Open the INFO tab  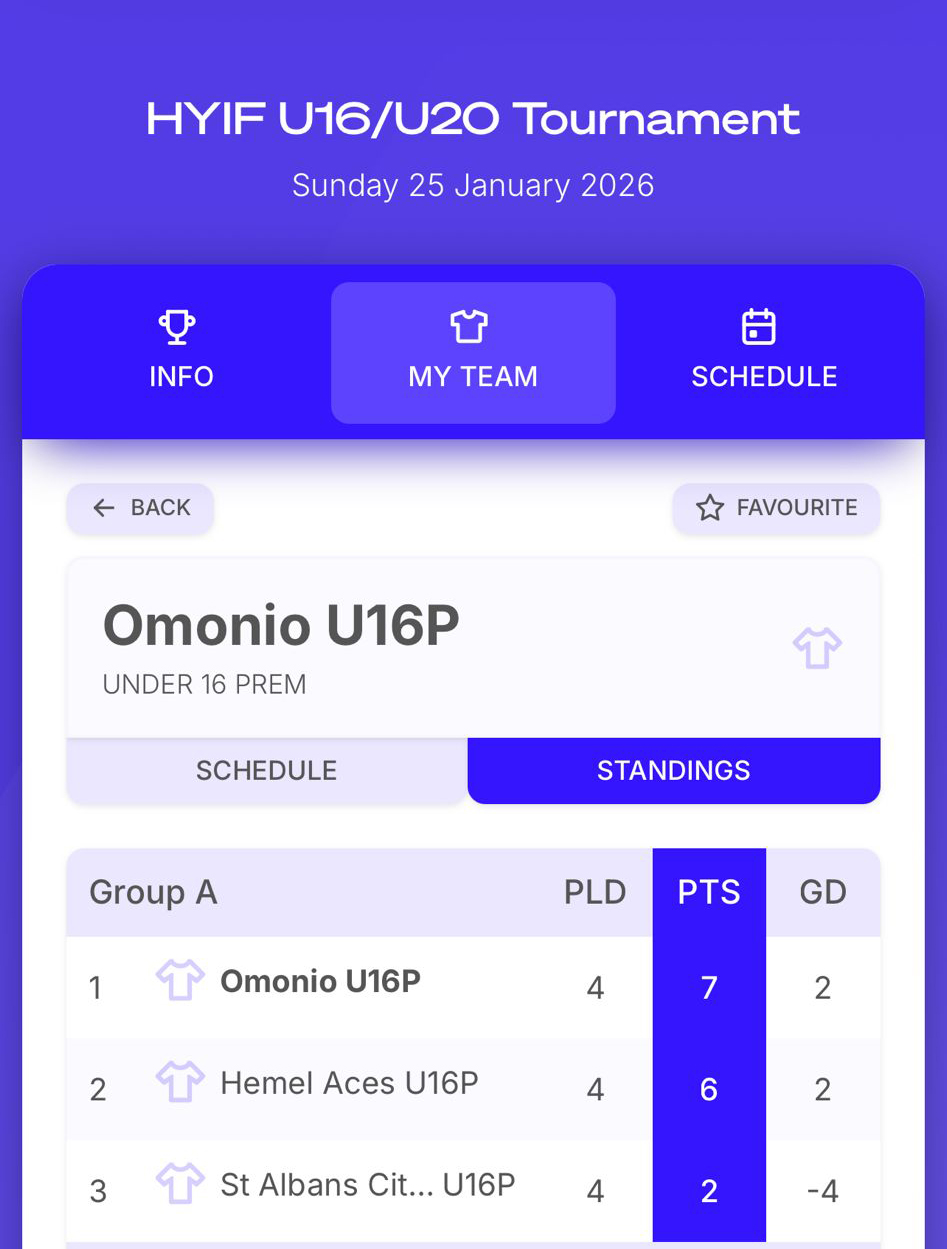(181, 353)
